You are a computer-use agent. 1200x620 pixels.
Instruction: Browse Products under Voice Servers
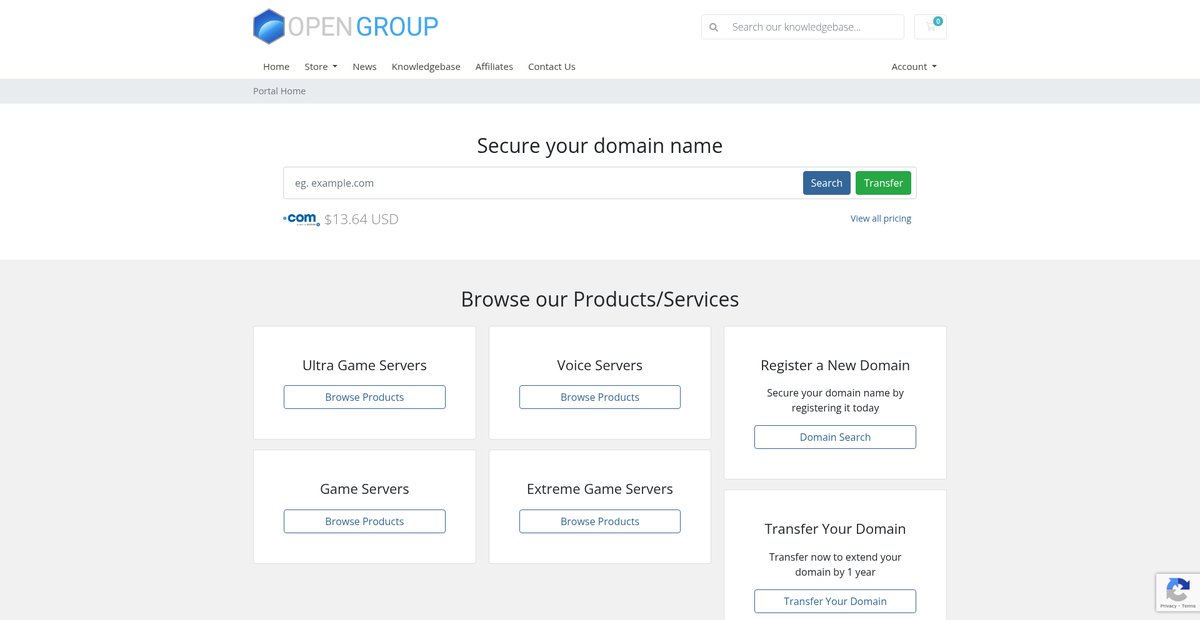tap(600, 397)
